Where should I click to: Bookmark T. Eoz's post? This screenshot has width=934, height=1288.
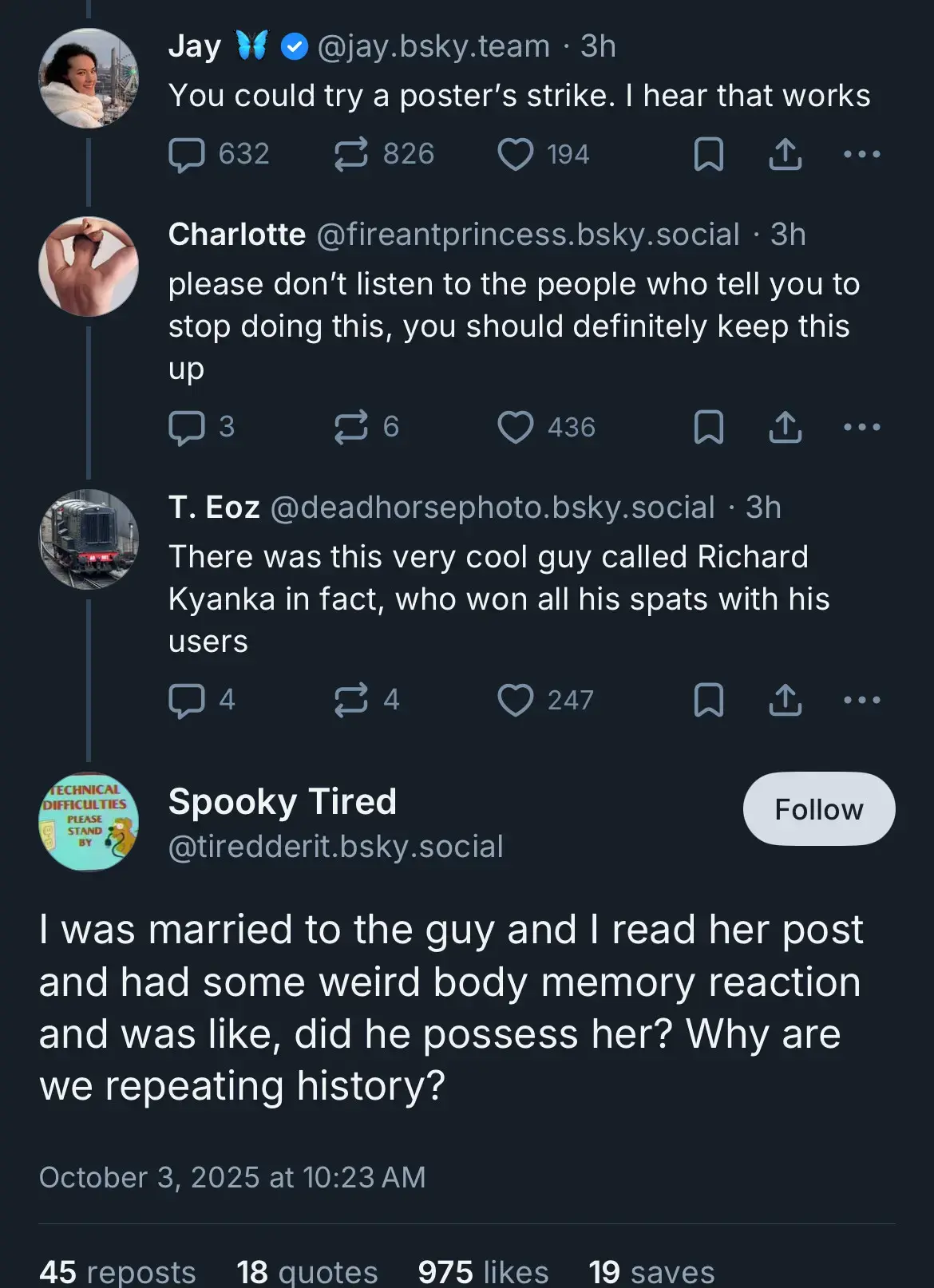(x=708, y=701)
